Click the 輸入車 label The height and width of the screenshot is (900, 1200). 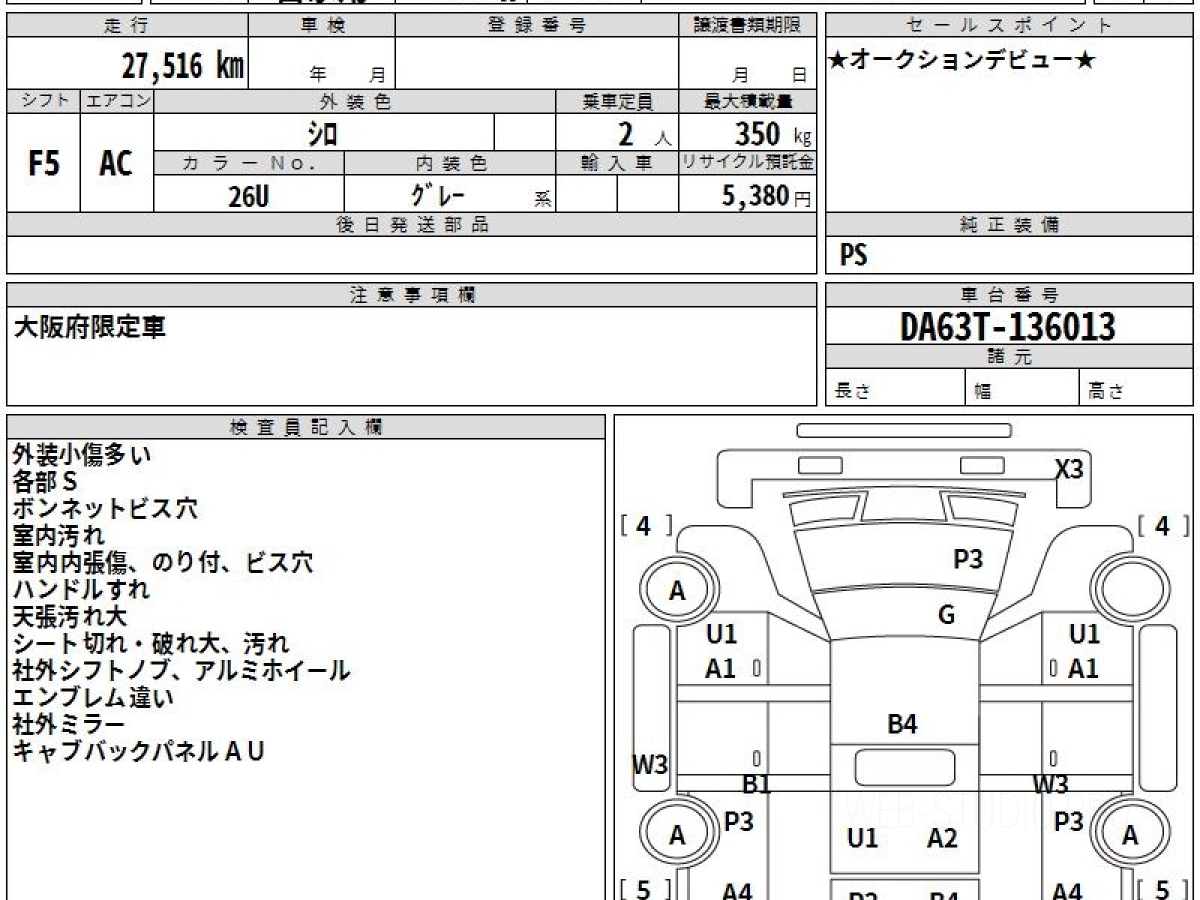(617, 163)
